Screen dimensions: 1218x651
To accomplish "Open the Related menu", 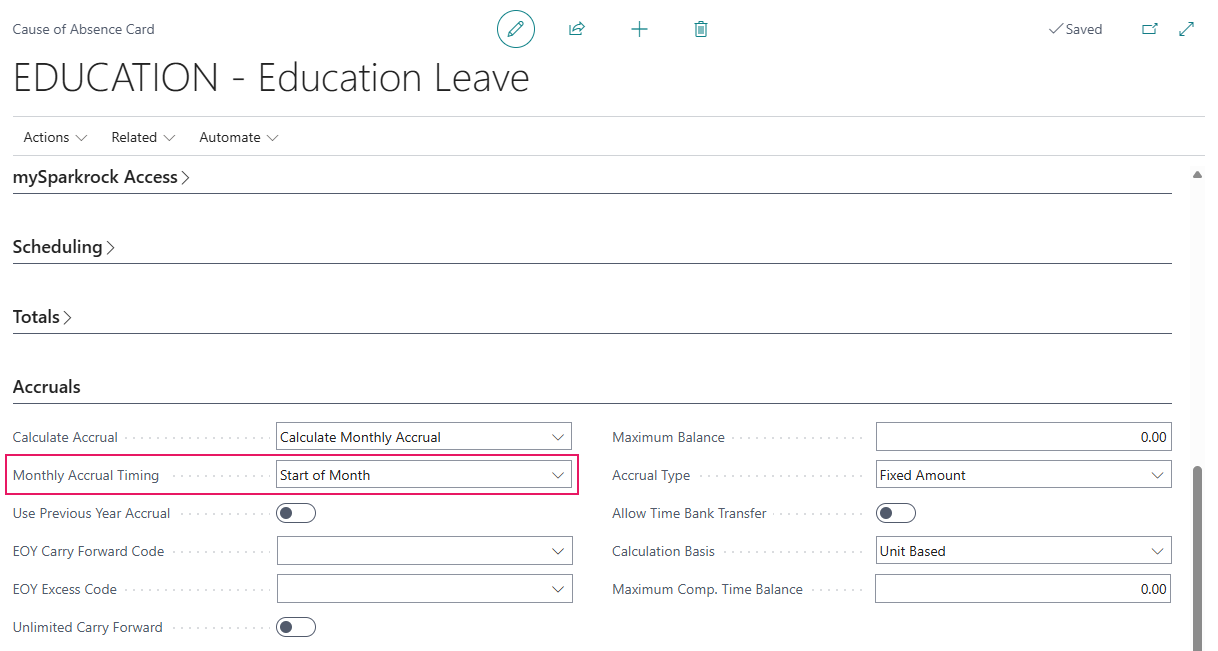I will (143, 137).
